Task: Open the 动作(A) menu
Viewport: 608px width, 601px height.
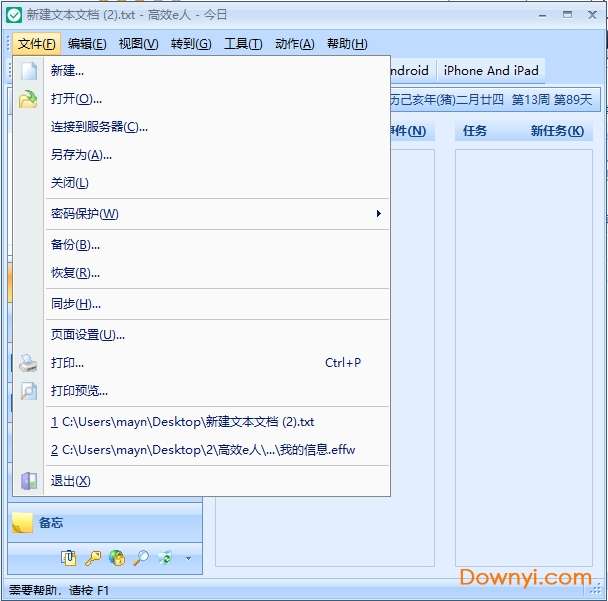Action: [295, 44]
